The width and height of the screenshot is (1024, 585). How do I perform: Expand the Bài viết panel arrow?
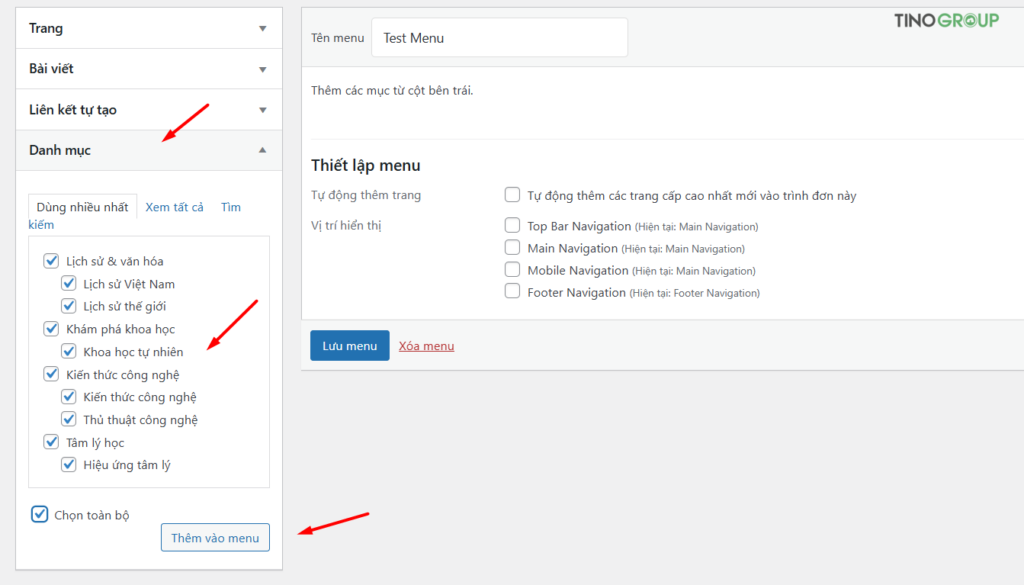click(x=263, y=69)
